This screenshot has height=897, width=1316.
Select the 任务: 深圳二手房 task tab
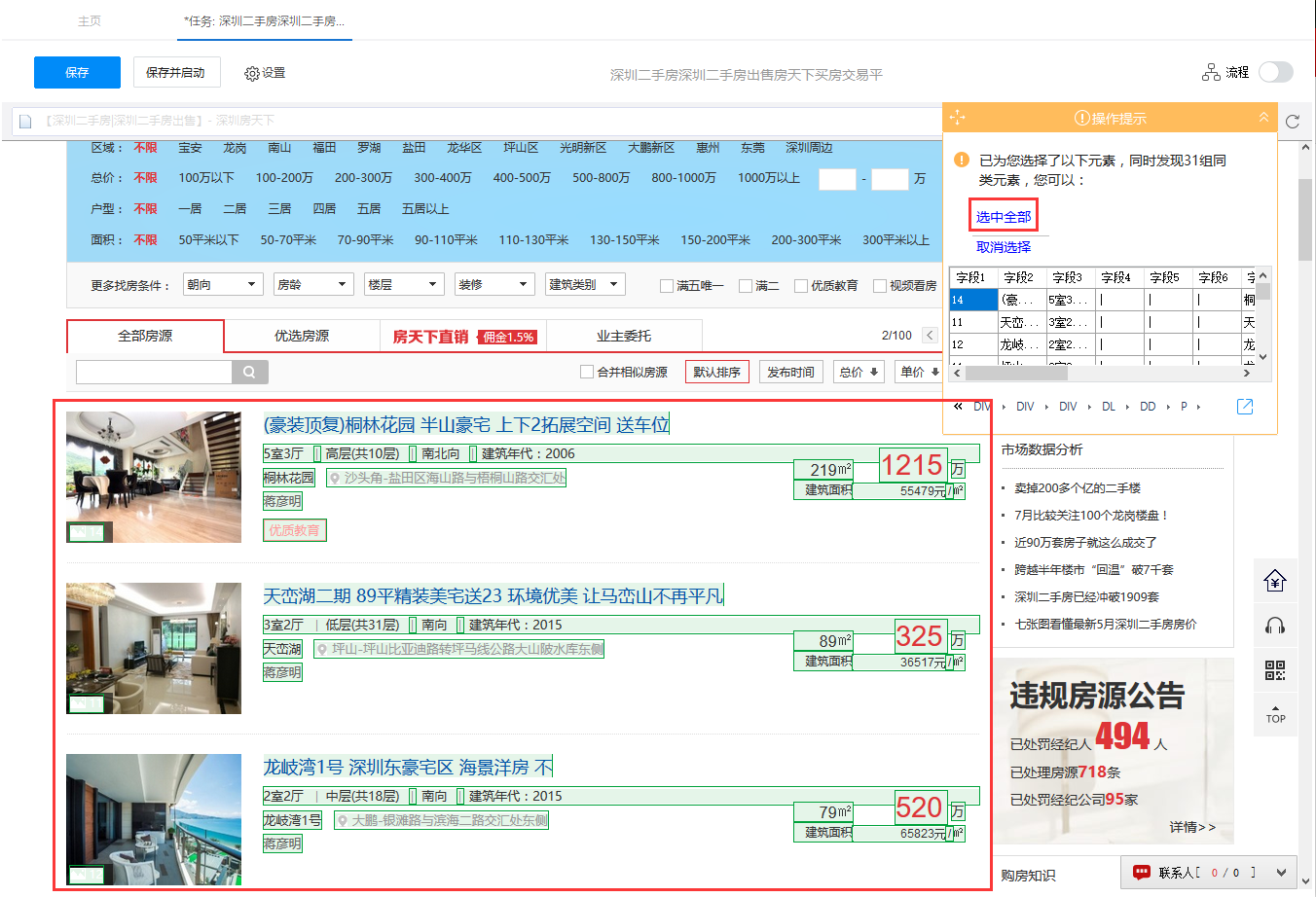265,20
